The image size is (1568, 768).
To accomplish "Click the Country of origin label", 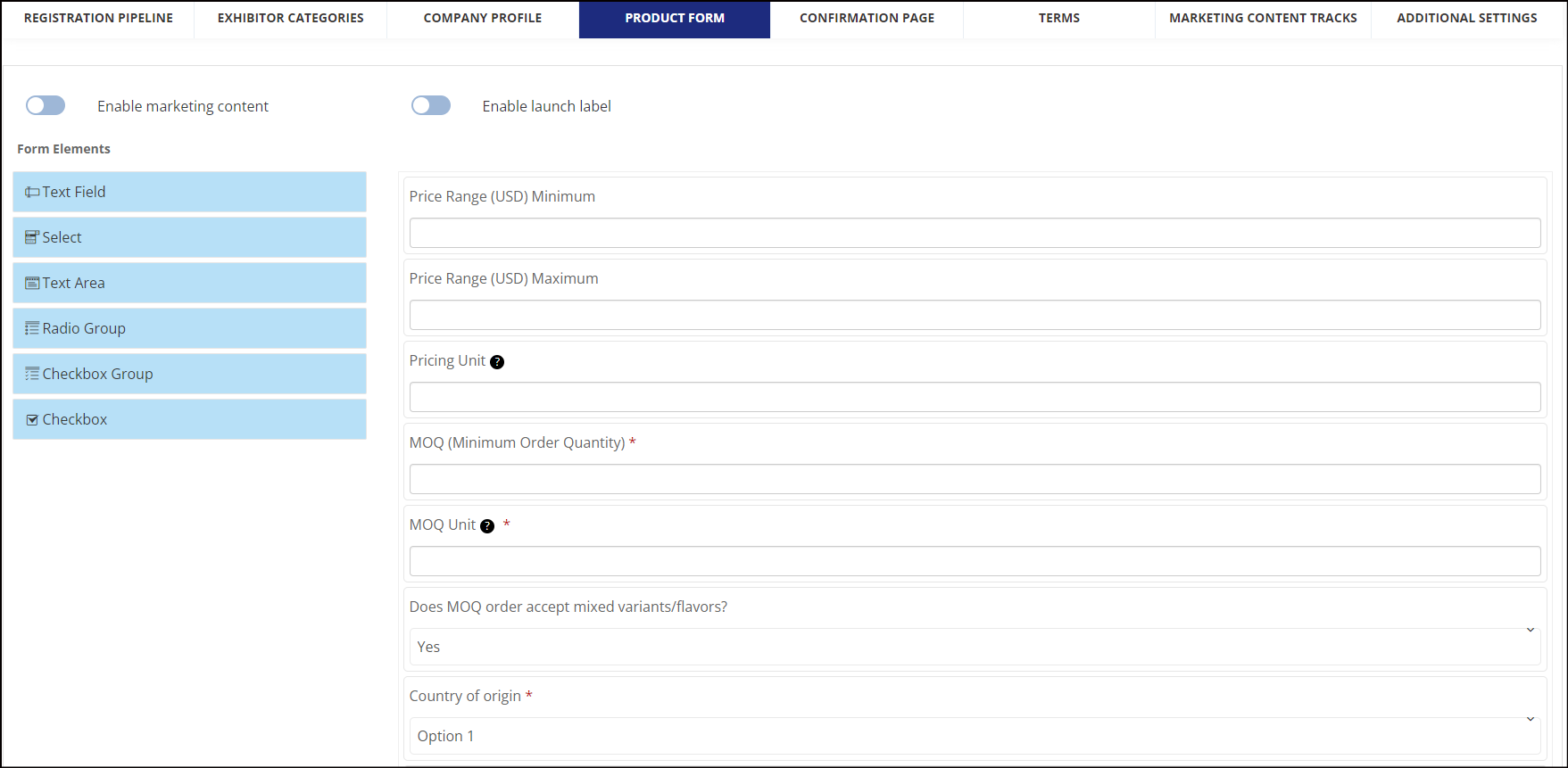I will [465, 696].
